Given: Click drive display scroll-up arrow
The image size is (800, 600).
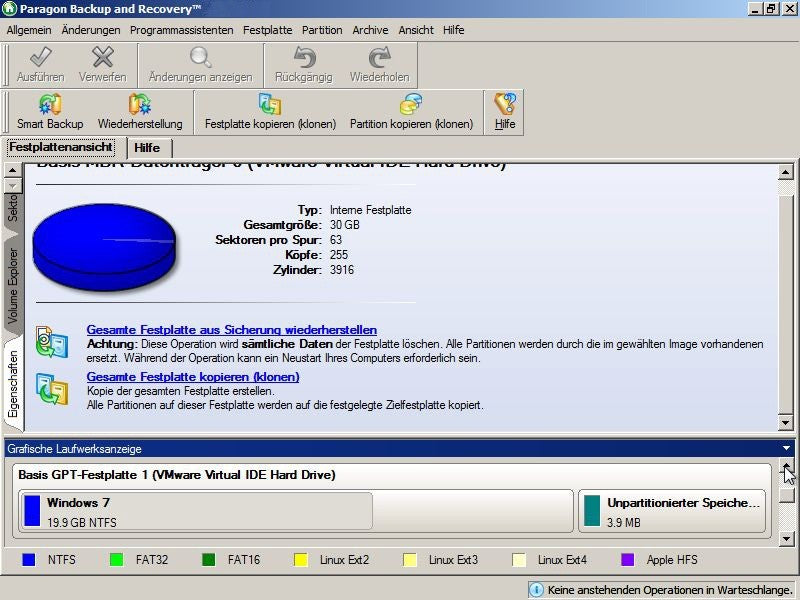Looking at the screenshot, I should tap(787, 466).
